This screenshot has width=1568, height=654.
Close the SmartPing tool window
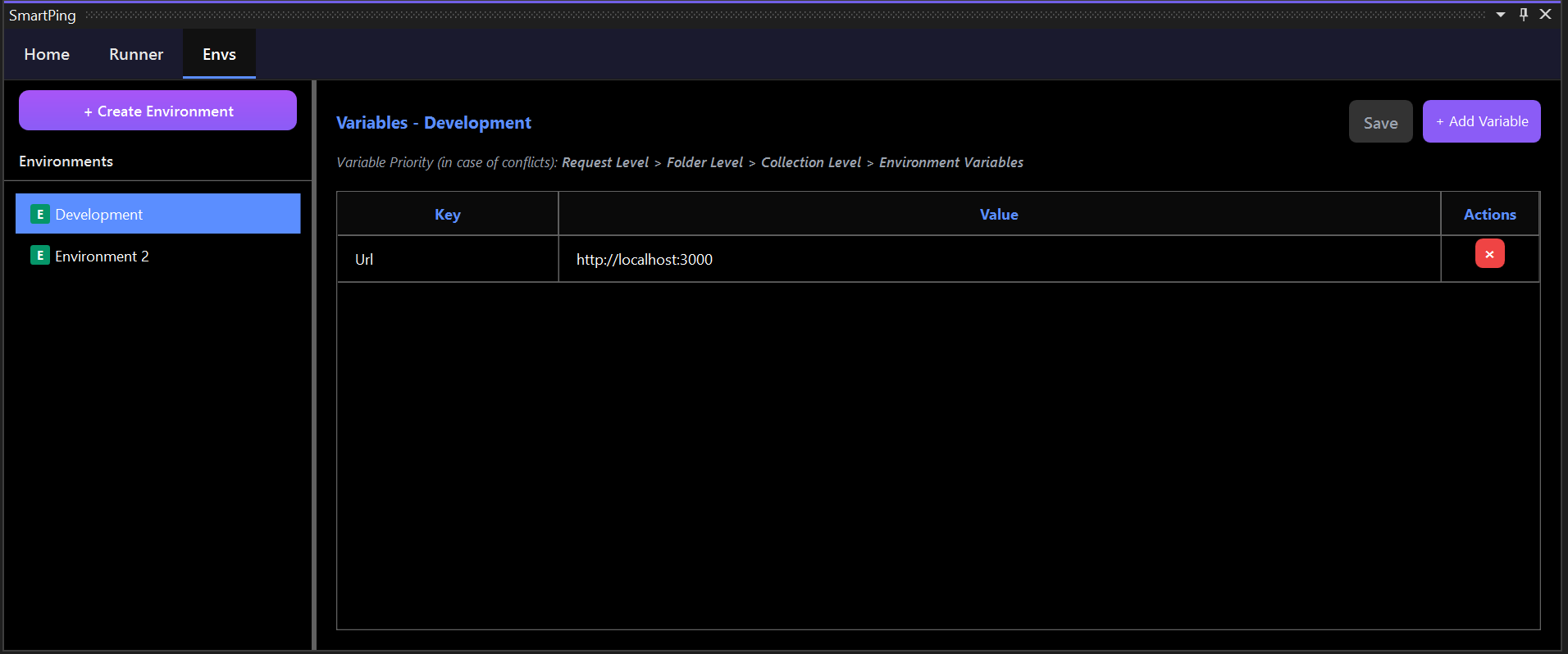(1546, 15)
